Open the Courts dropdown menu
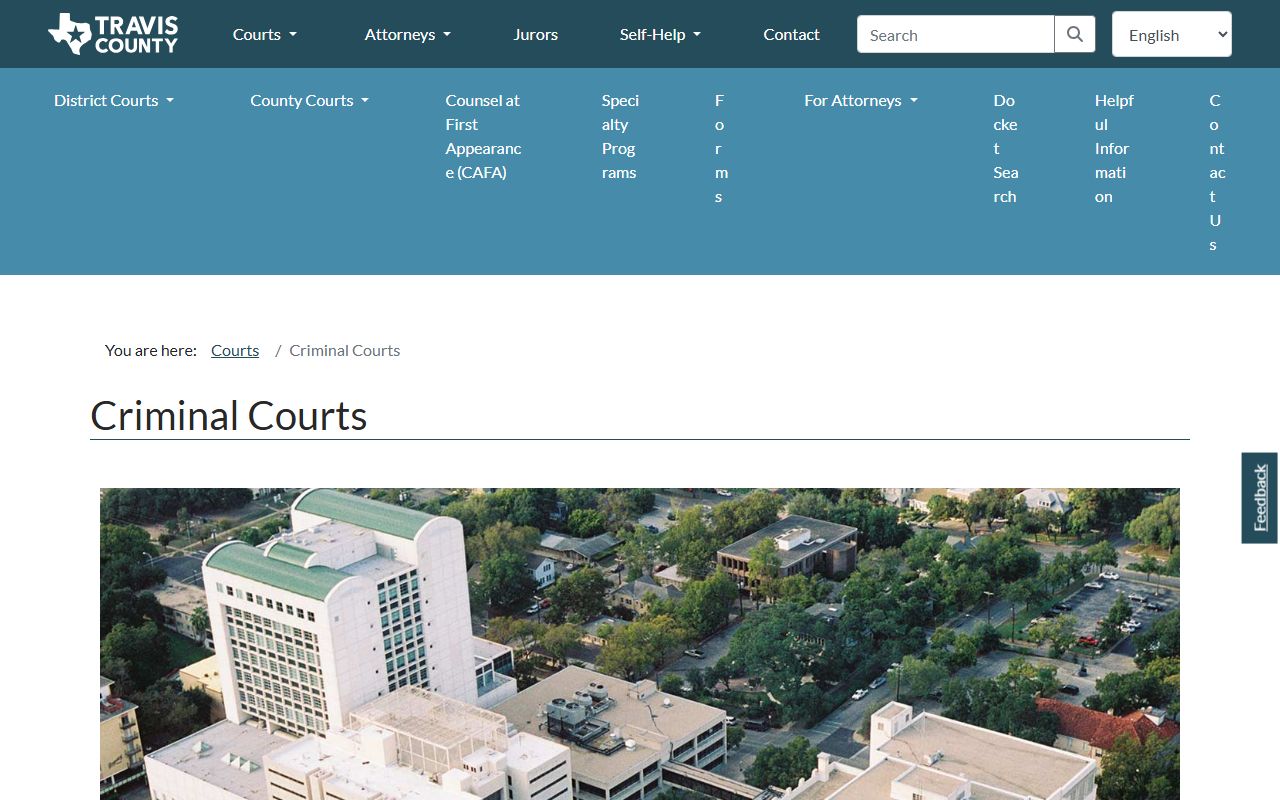 pyautogui.click(x=265, y=34)
